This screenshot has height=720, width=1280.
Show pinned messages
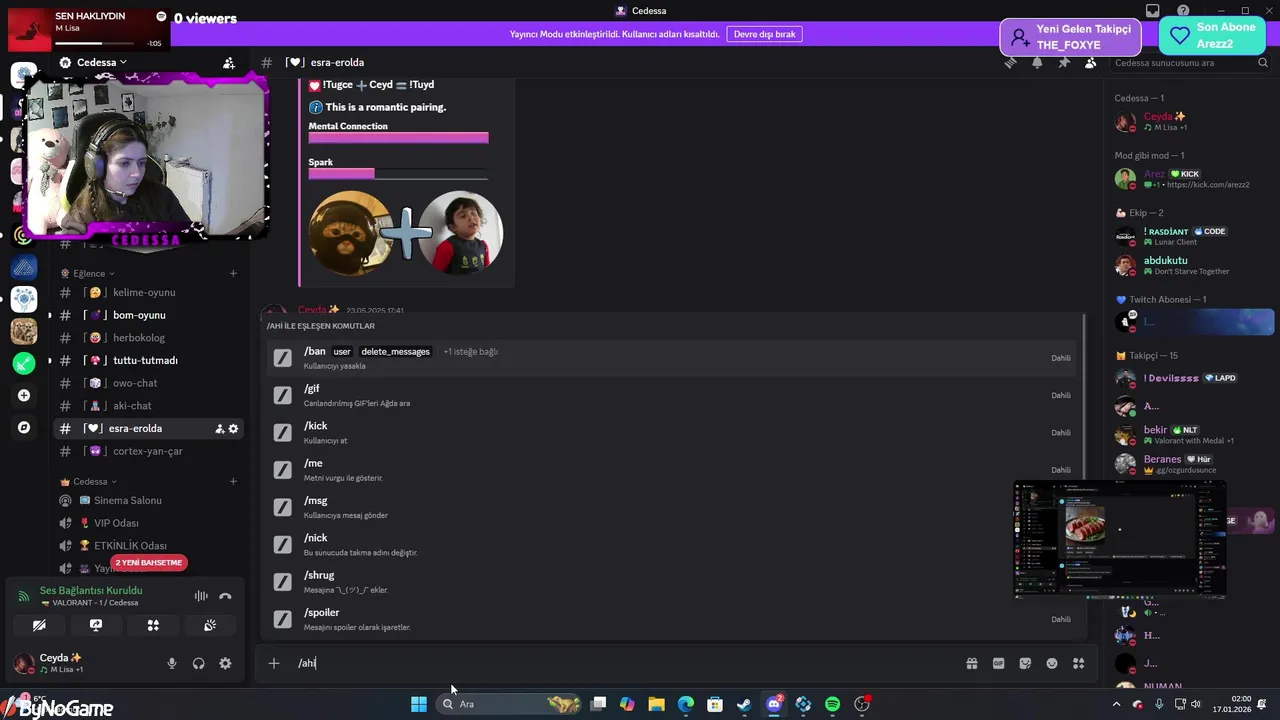(1064, 62)
